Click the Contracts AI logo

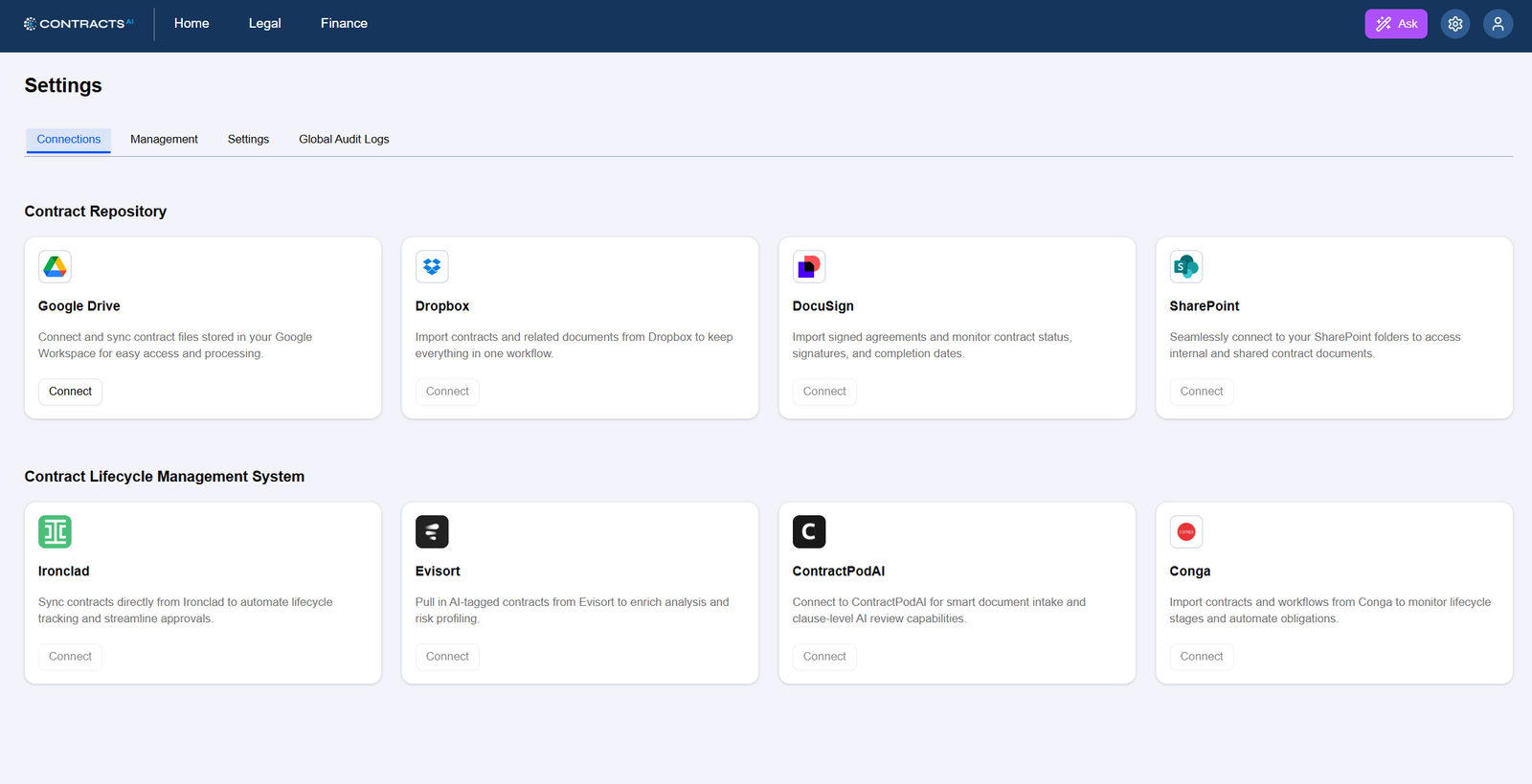click(79, 24)
